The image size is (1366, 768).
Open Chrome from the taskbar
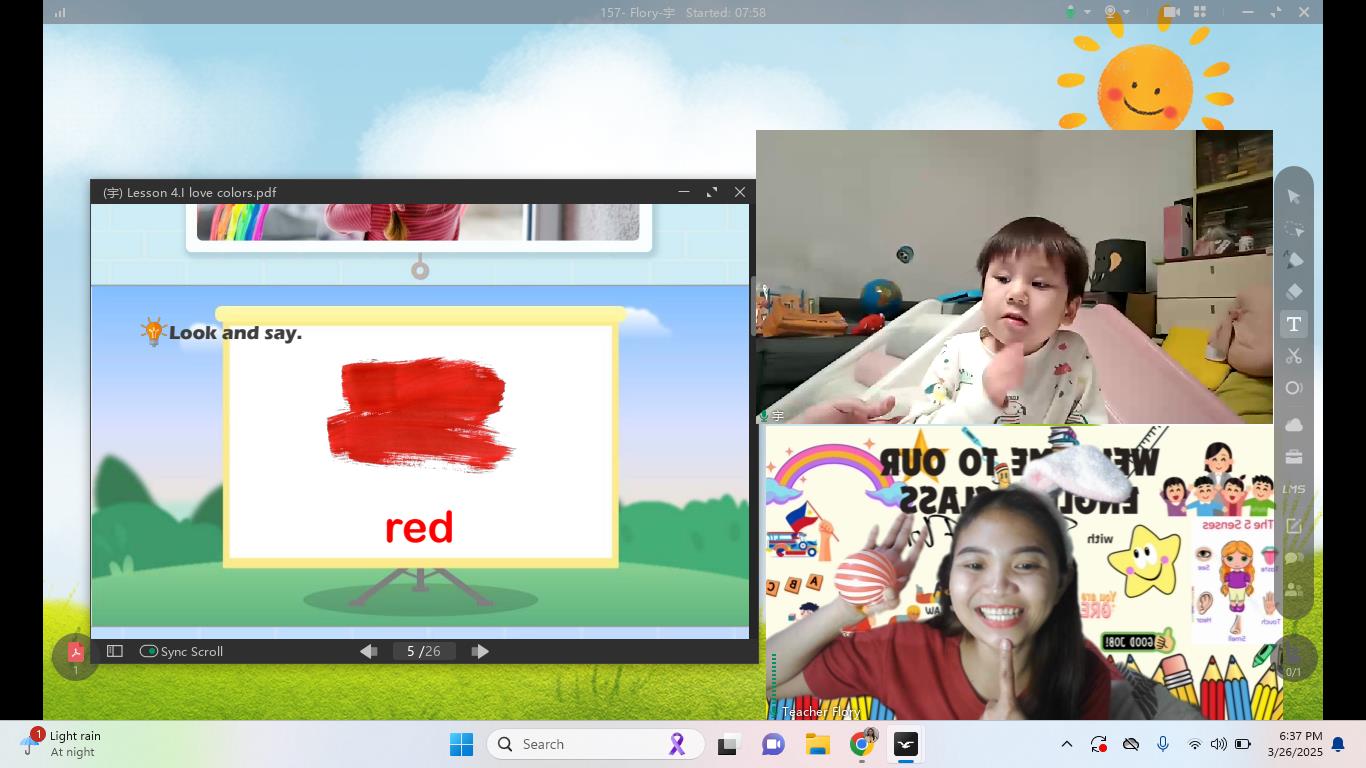[x=862, y=744]
